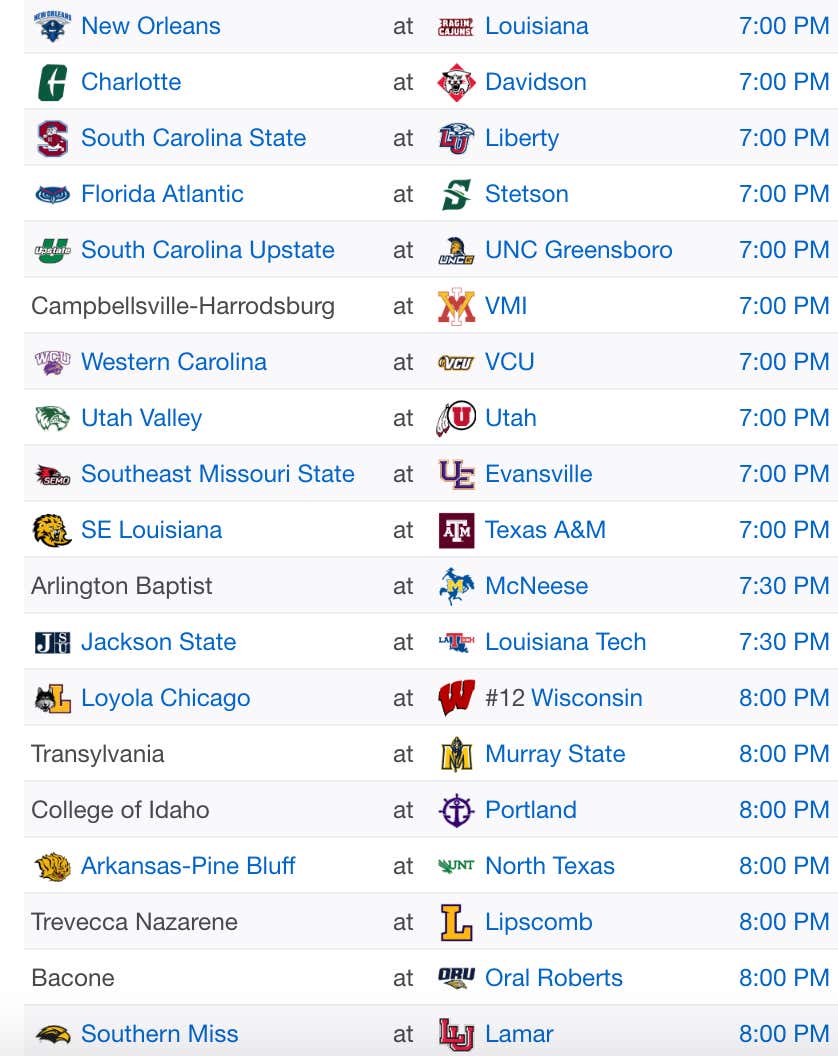
Task: Click the Utah Utes logo icon
Action: pyautogui.click(x=456, y=418)
